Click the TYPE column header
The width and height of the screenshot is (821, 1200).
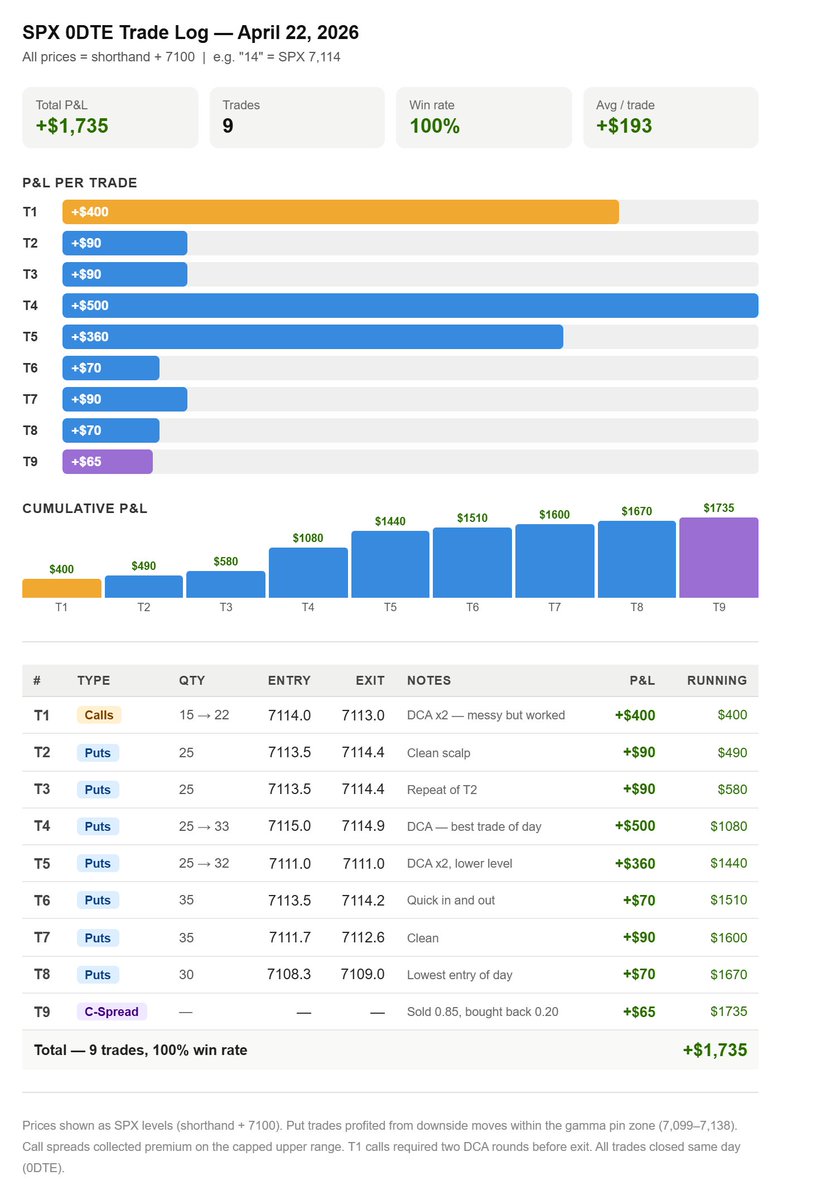pyautogui.click(x=94, y=680)
